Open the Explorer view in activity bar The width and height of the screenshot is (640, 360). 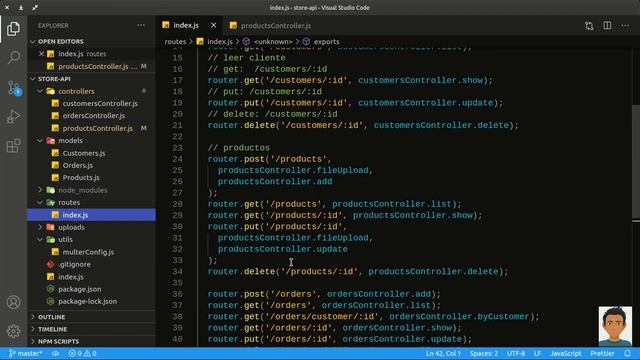(x=13, y=29)
